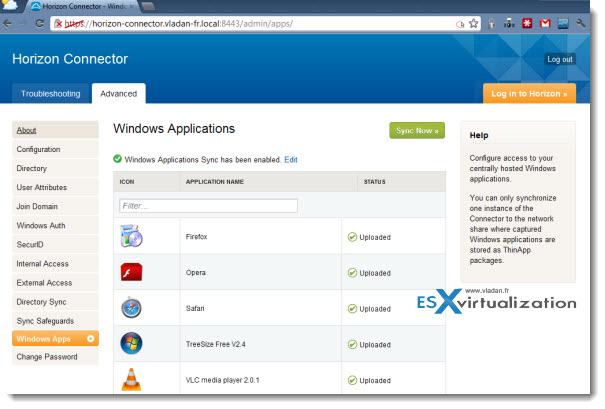Click the application Filter text field
The width and height of the screenshot is (605, 409).
coord(207,206)
